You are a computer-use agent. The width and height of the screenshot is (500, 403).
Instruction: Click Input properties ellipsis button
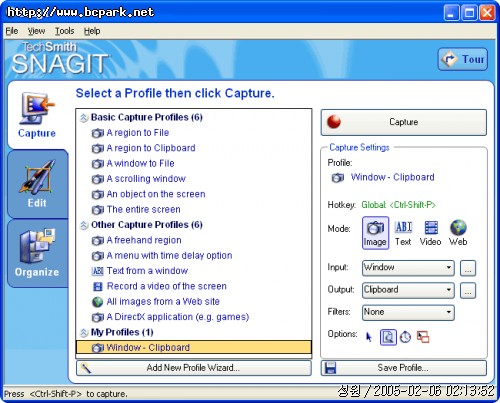pyautogui.click(x=468, y=268)
